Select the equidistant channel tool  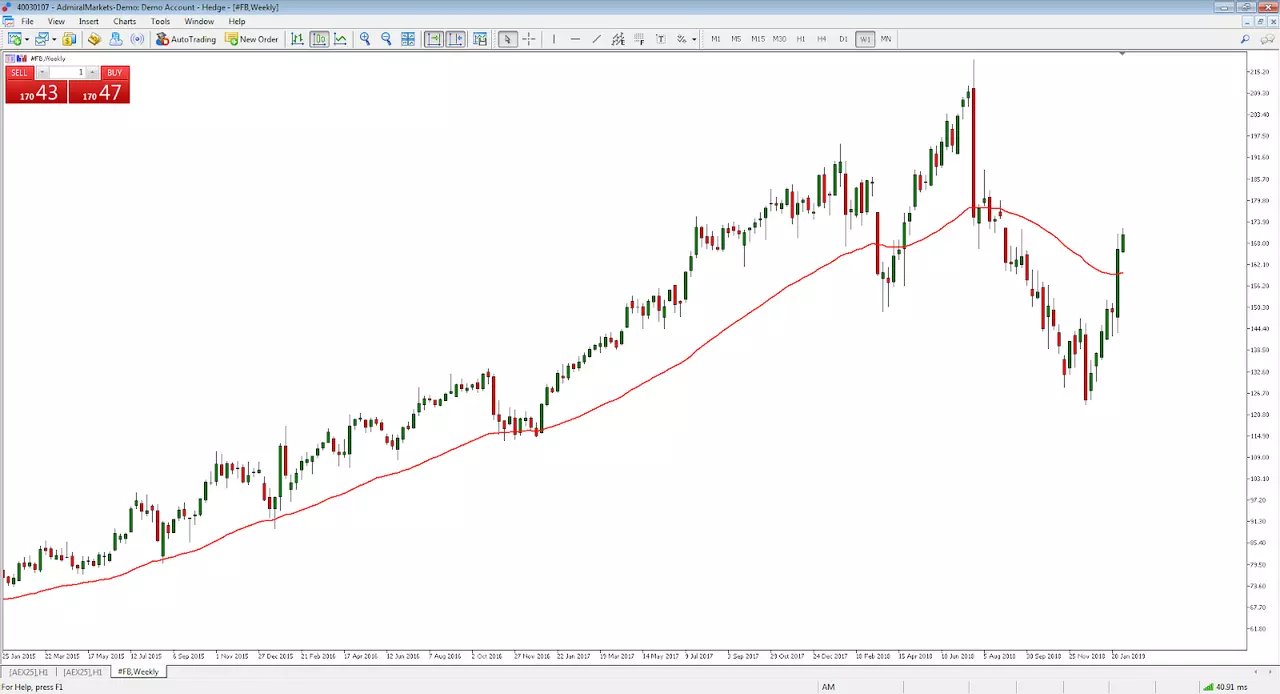(618, 39)
